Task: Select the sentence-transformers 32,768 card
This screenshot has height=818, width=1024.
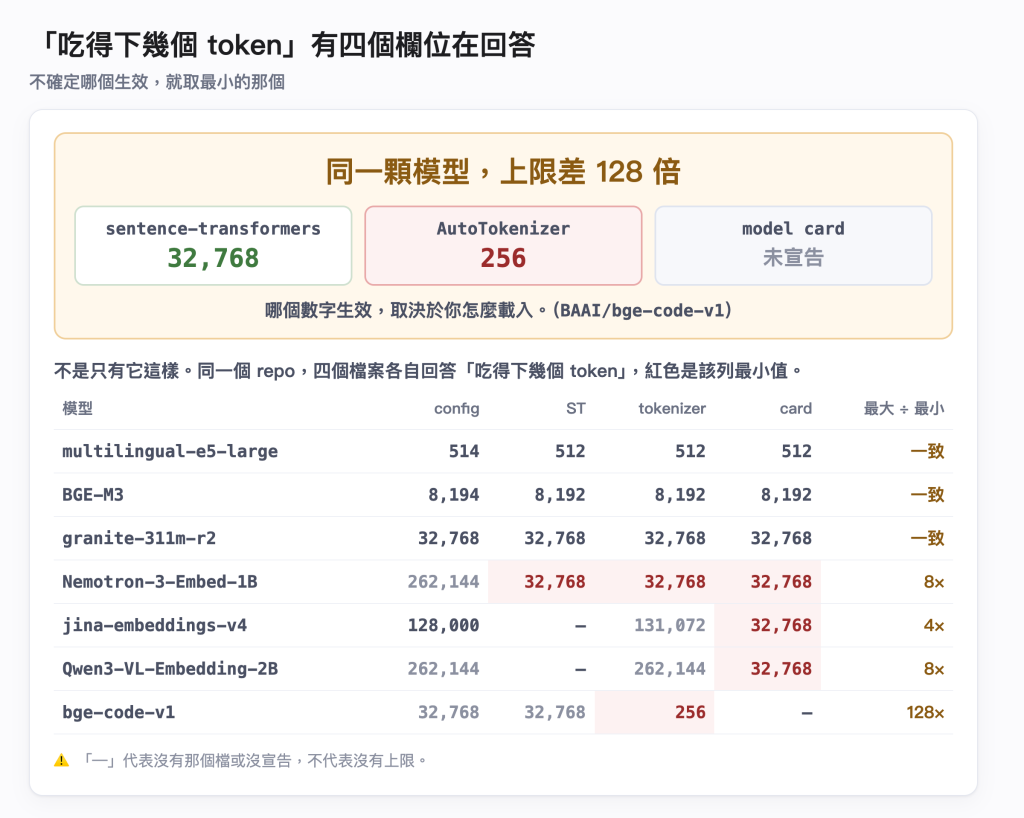Action: (x=214, y=245)
